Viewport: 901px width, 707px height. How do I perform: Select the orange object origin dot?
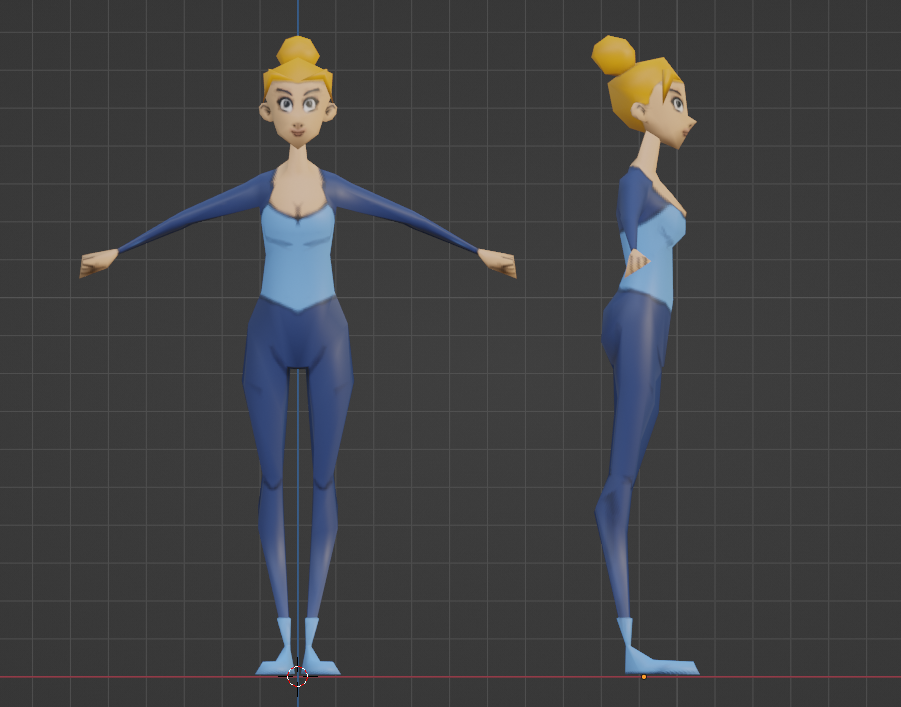pyautogui.click(x=645, y=679)
